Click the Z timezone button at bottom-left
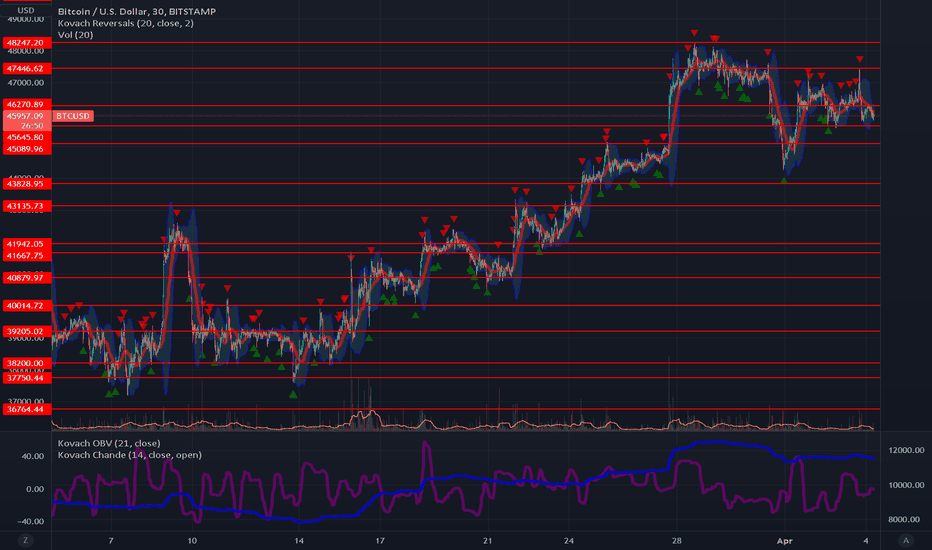The image size is (932, 550). [x=25, y=540]
